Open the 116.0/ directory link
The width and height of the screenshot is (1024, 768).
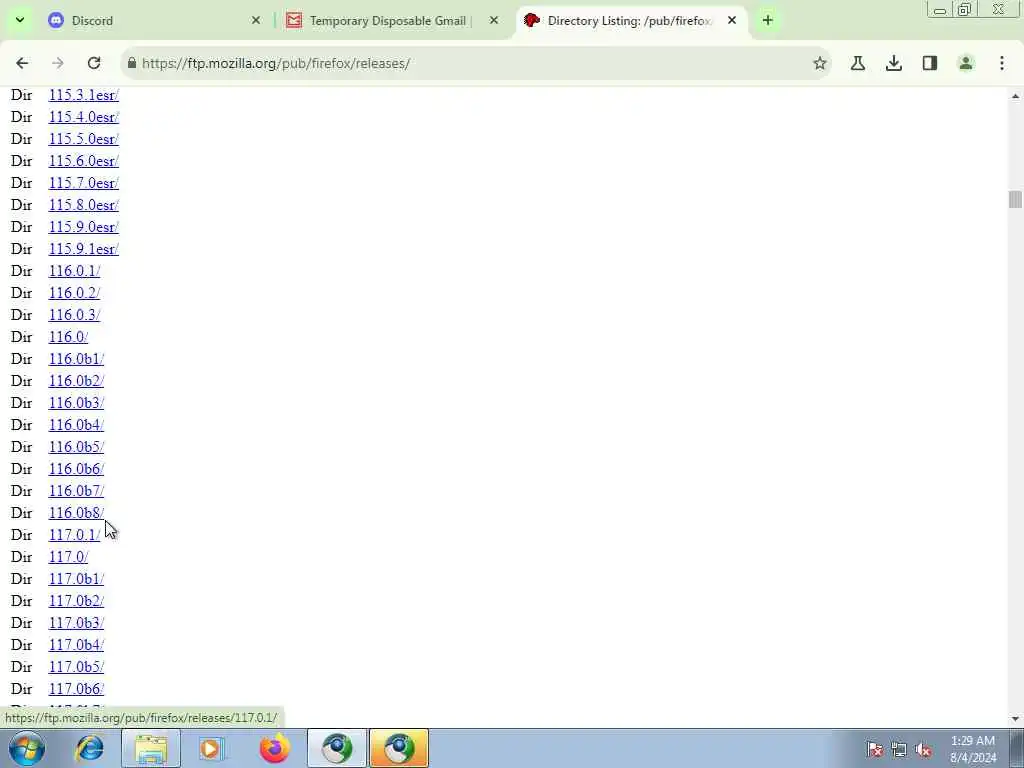click(68, 337)
